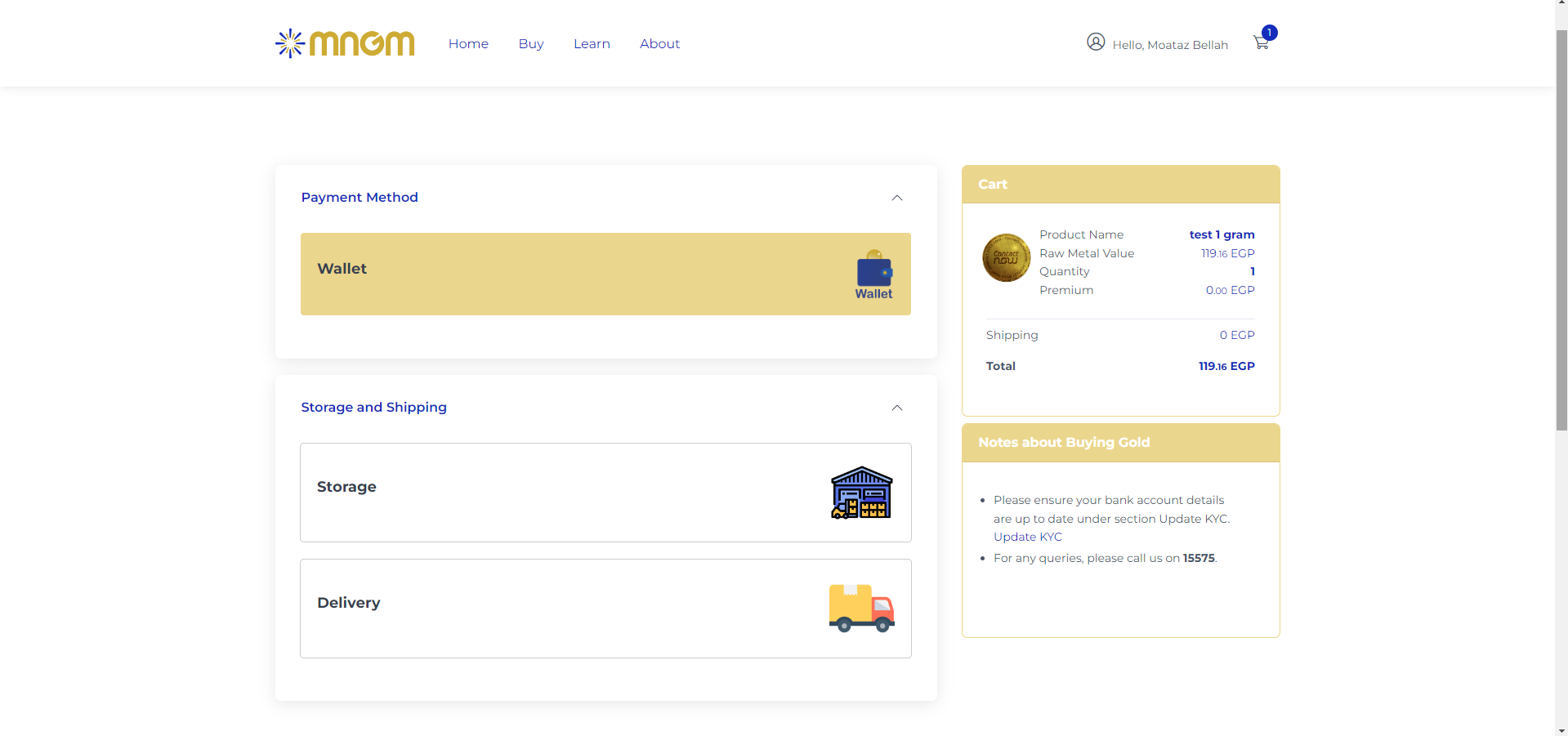The width and height of the screenshot is (1568, 736).
Task: Click the blue wallet icon
Action: [873, 270]
